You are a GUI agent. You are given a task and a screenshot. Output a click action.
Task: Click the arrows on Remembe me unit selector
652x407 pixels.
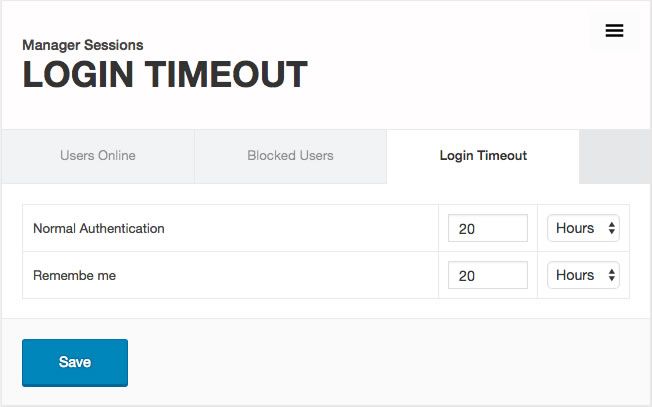[611, 276]
